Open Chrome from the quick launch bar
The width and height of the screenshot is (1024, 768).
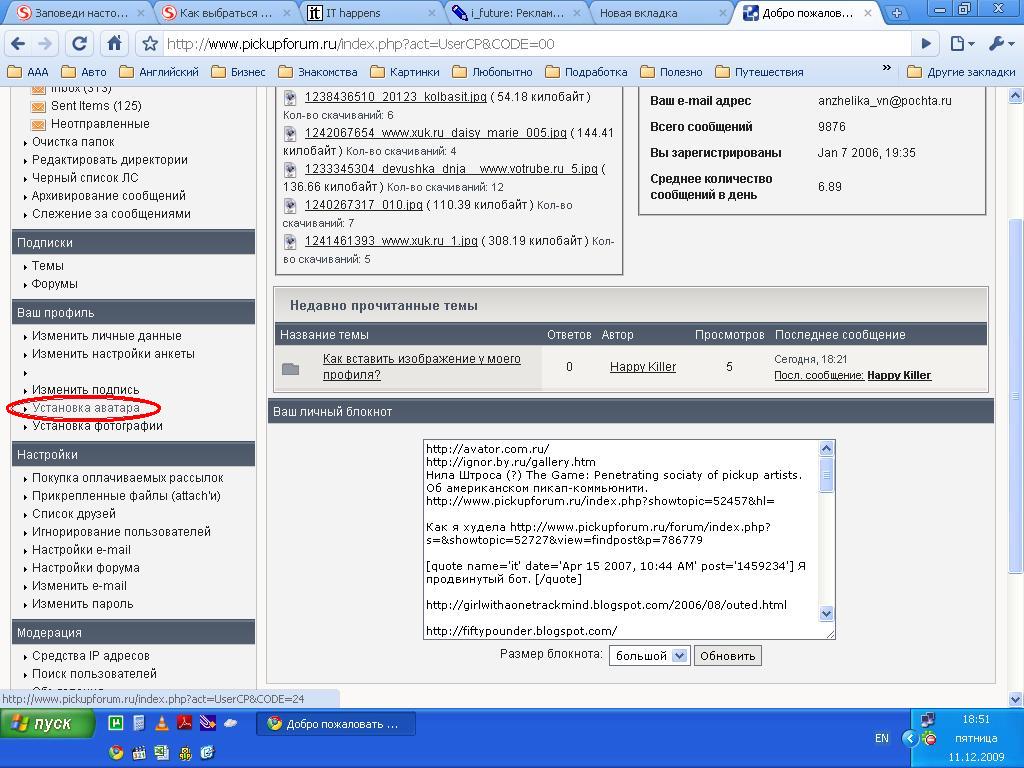click(x=116, y=752)
